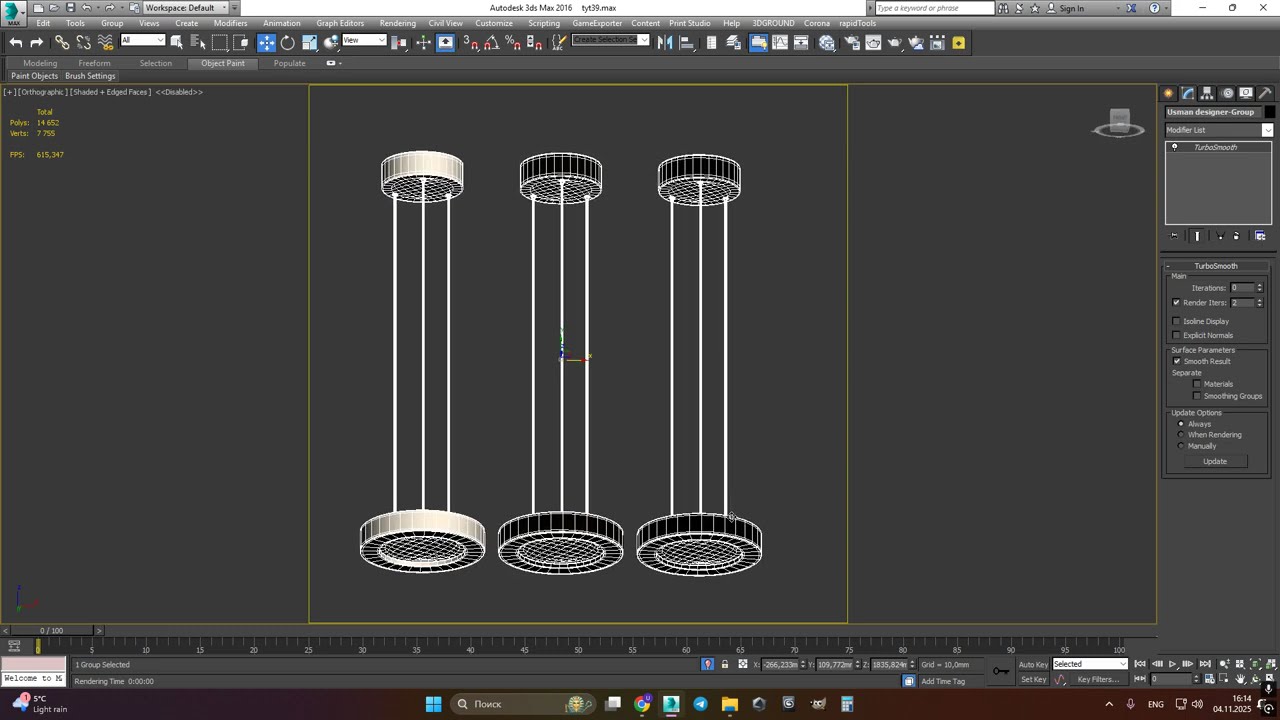Viewport: 1280px width, 720px height.
Task: Open the Corona menu
Action: [x=816, y=23]
